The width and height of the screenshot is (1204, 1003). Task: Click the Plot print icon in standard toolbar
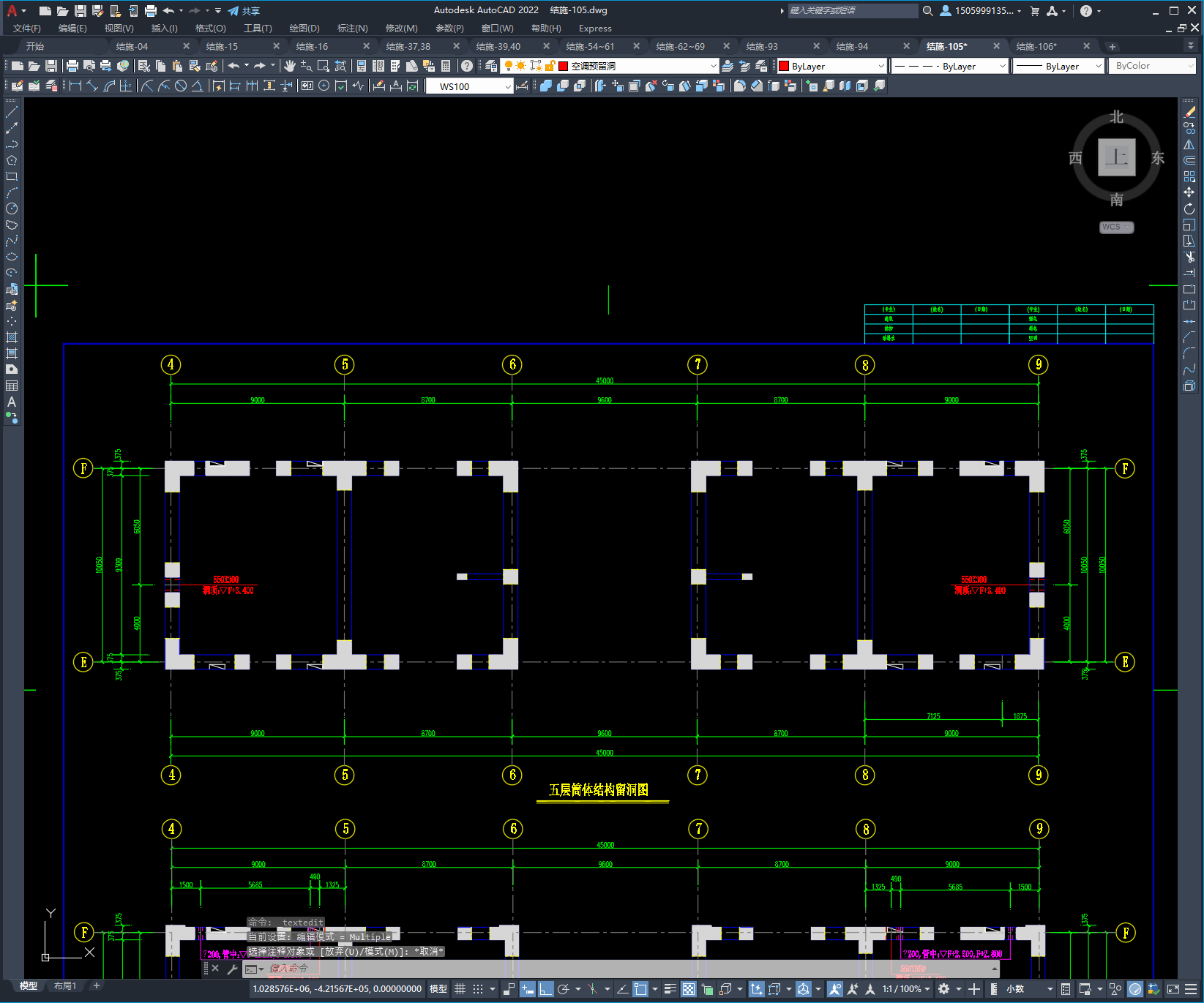coord(72,66)
